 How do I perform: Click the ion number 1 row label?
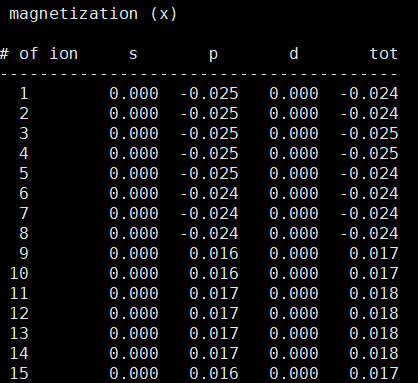pos(24,93)
